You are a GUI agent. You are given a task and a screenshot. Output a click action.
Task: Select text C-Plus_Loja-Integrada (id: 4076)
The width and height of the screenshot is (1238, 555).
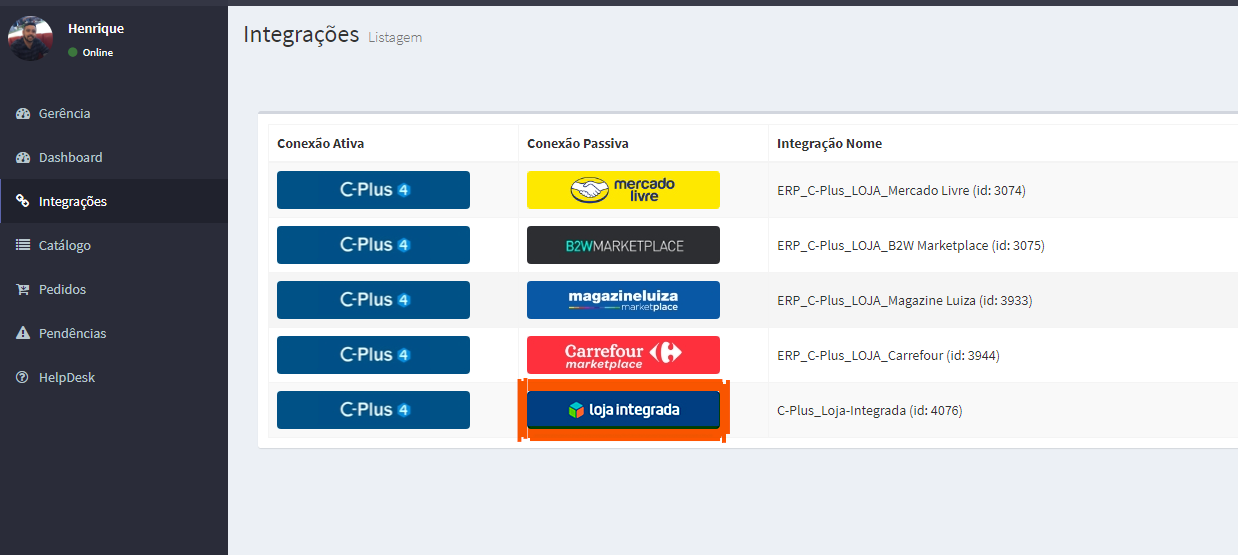(x=870, y=410)
